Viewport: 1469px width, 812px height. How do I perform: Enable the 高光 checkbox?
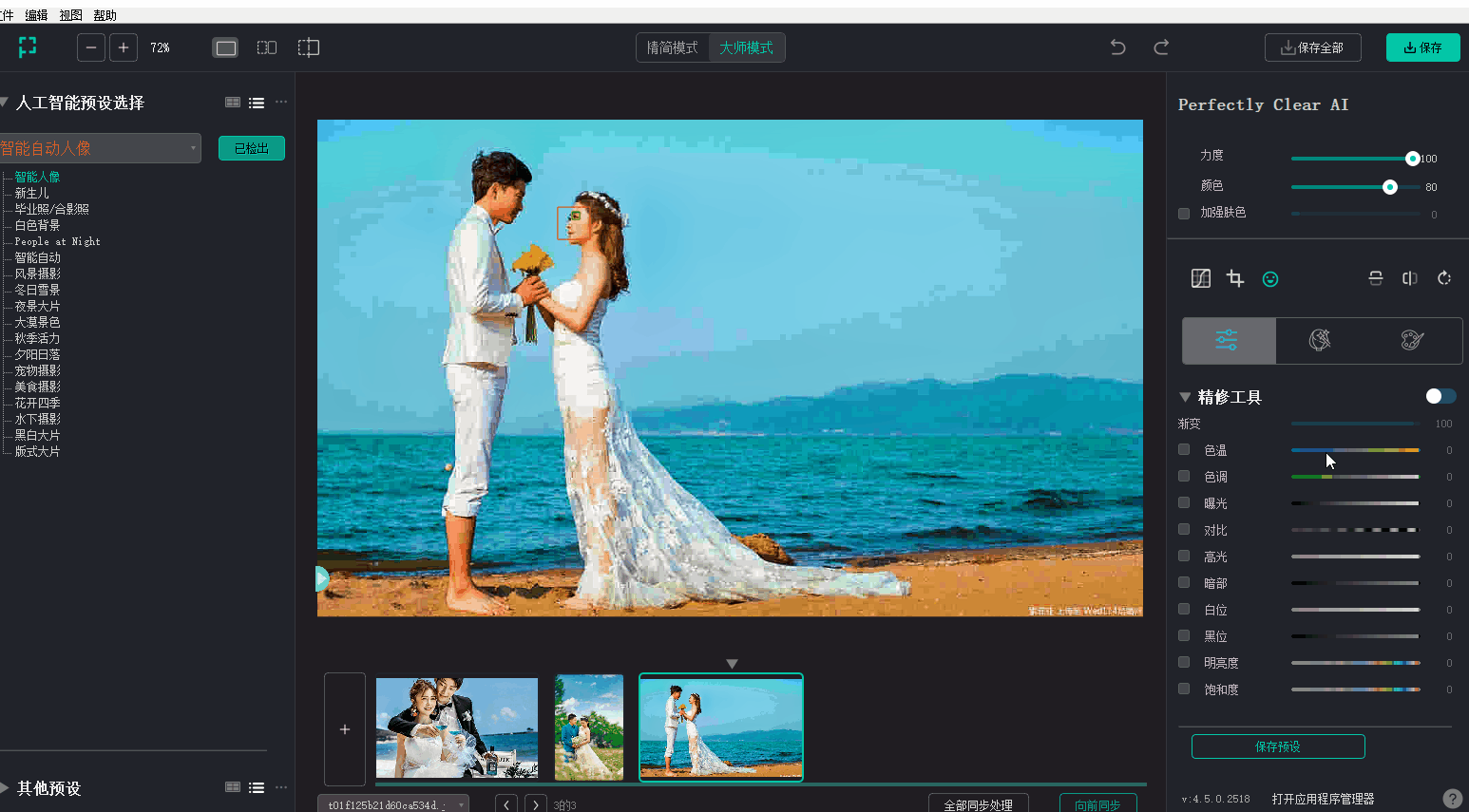pyautogui.click(x=1184, y=556)
